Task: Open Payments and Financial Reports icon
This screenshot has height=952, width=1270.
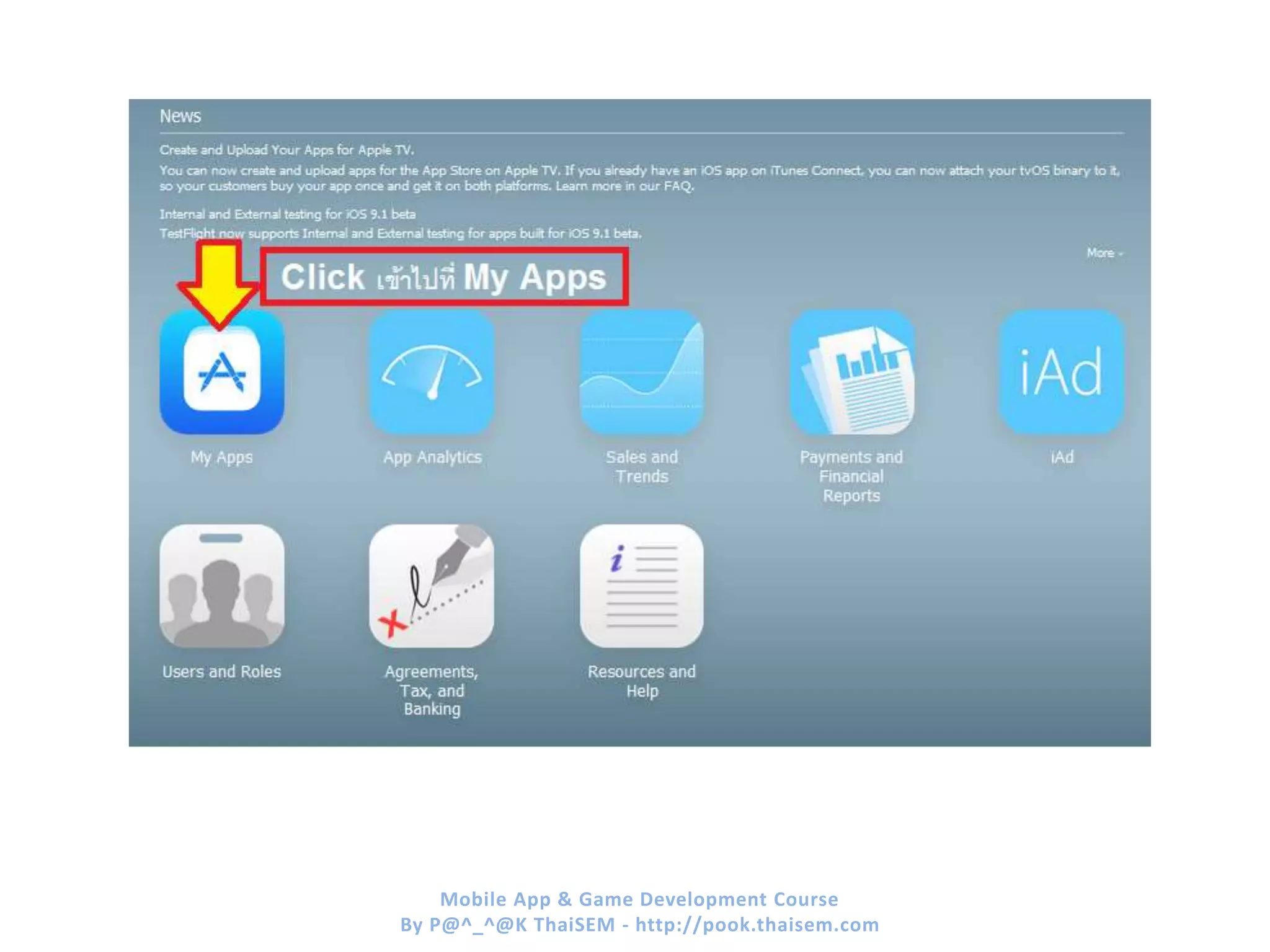Action: click(851, 372)
